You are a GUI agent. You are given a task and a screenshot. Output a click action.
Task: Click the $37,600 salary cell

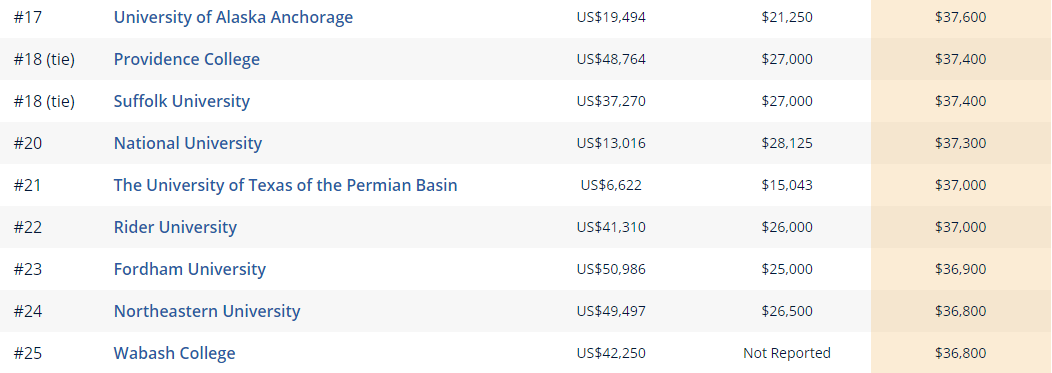point(961,17)
